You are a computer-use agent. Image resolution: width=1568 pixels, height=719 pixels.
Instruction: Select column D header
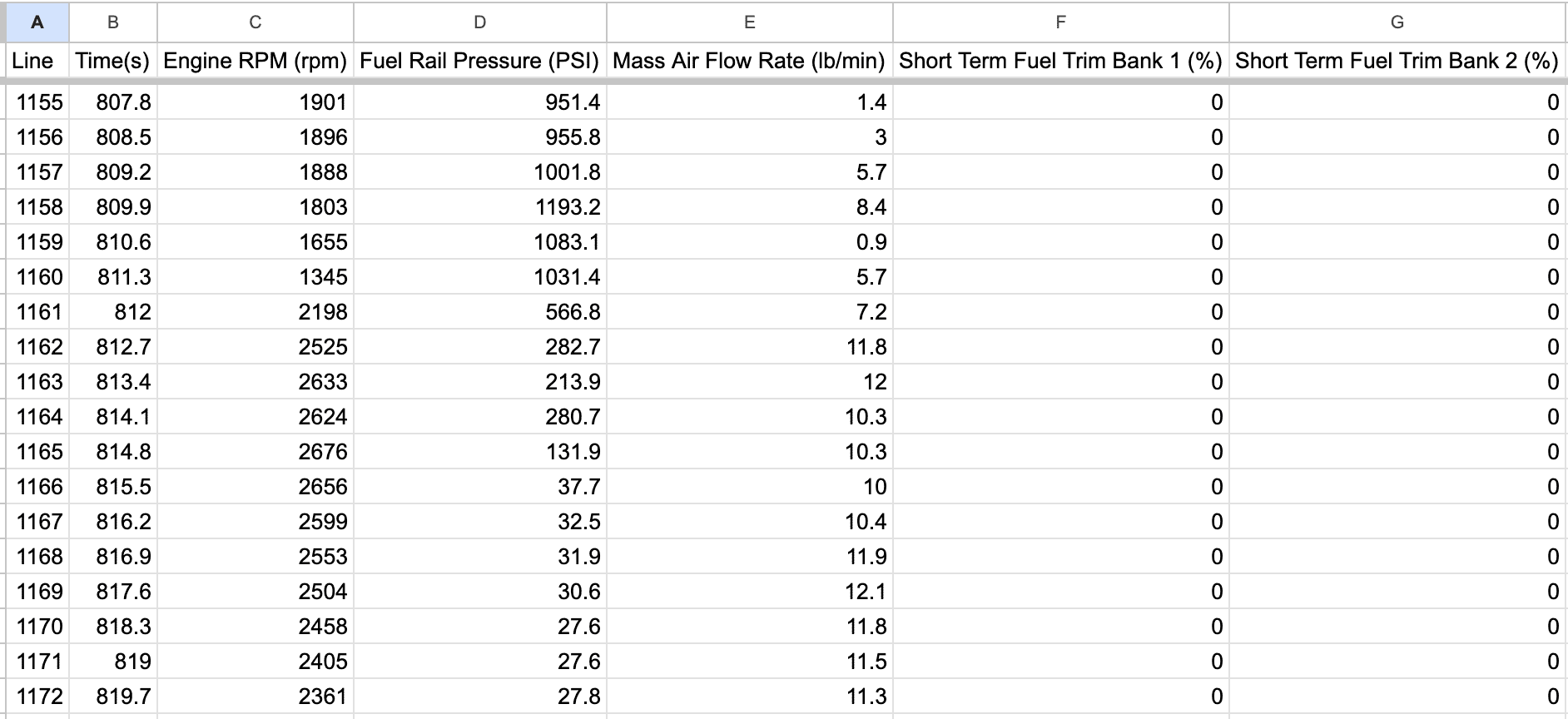pos(480,22)
